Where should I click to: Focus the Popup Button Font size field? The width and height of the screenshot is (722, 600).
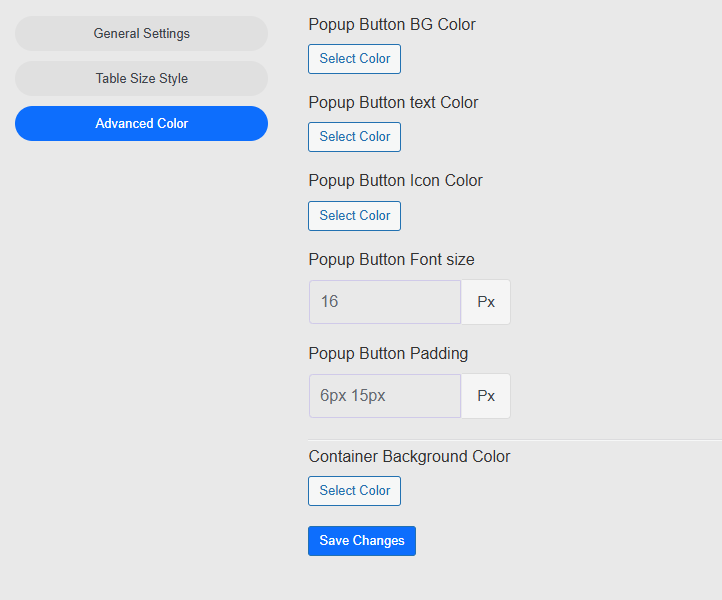point(385,302)
